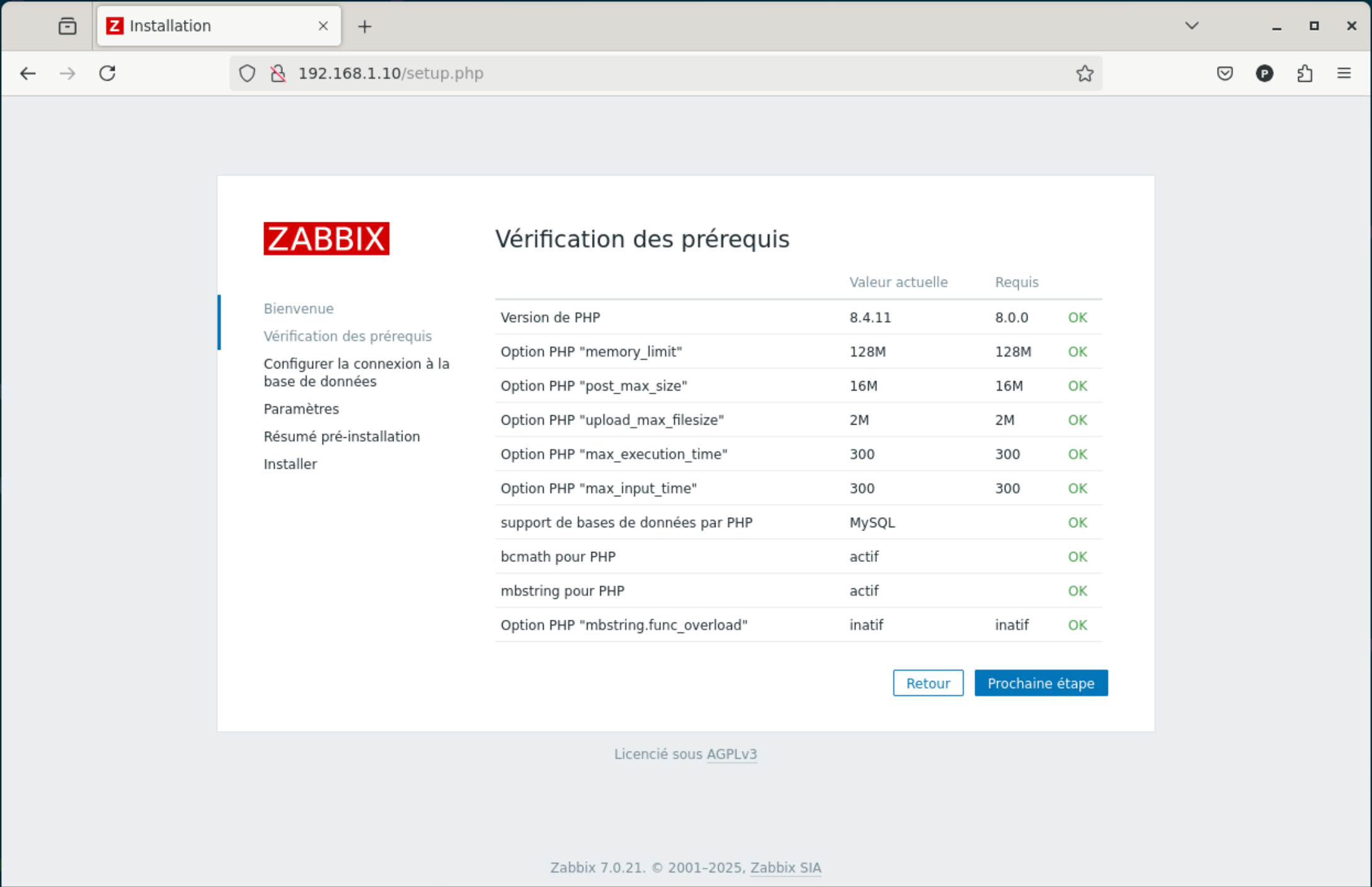Click the MySQL database support value
This screenshot has width=1372, height=887.
pos(872,522)
